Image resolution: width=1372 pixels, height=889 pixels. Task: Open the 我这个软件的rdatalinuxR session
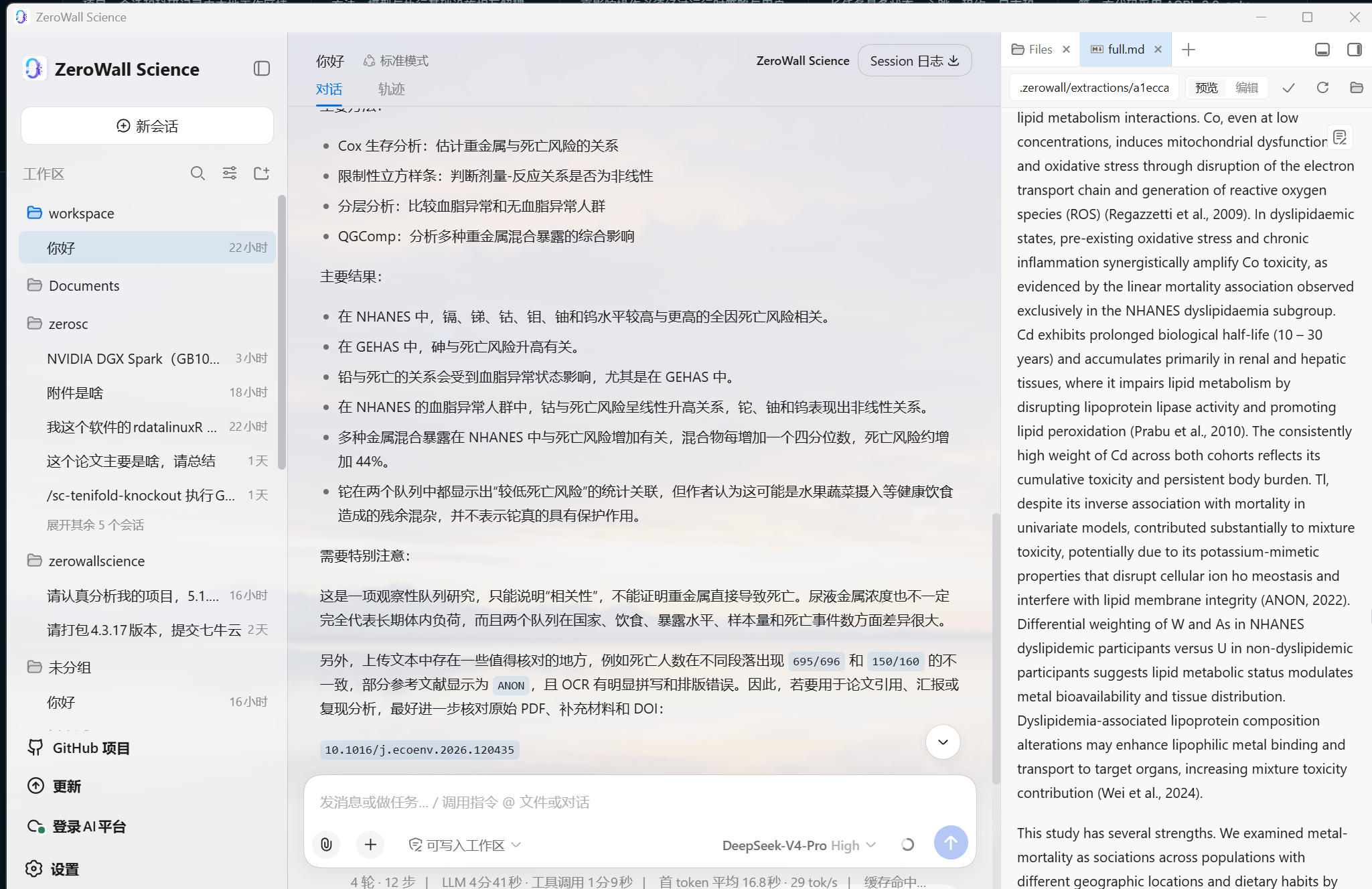click(147, 427)
